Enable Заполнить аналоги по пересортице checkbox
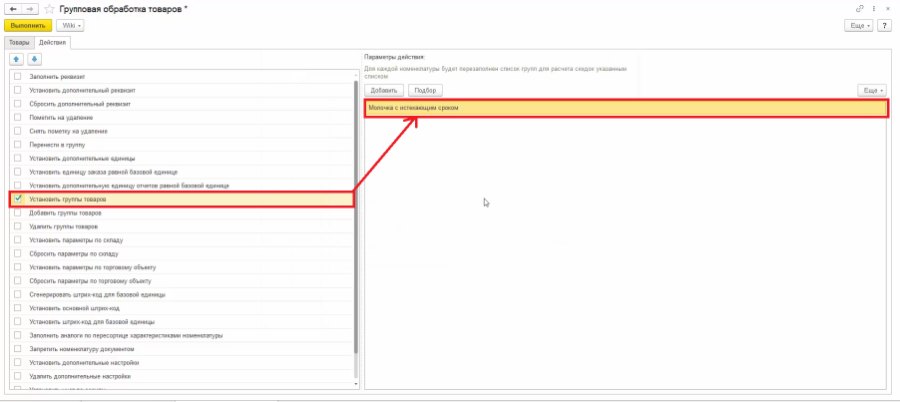 point(18,335)
